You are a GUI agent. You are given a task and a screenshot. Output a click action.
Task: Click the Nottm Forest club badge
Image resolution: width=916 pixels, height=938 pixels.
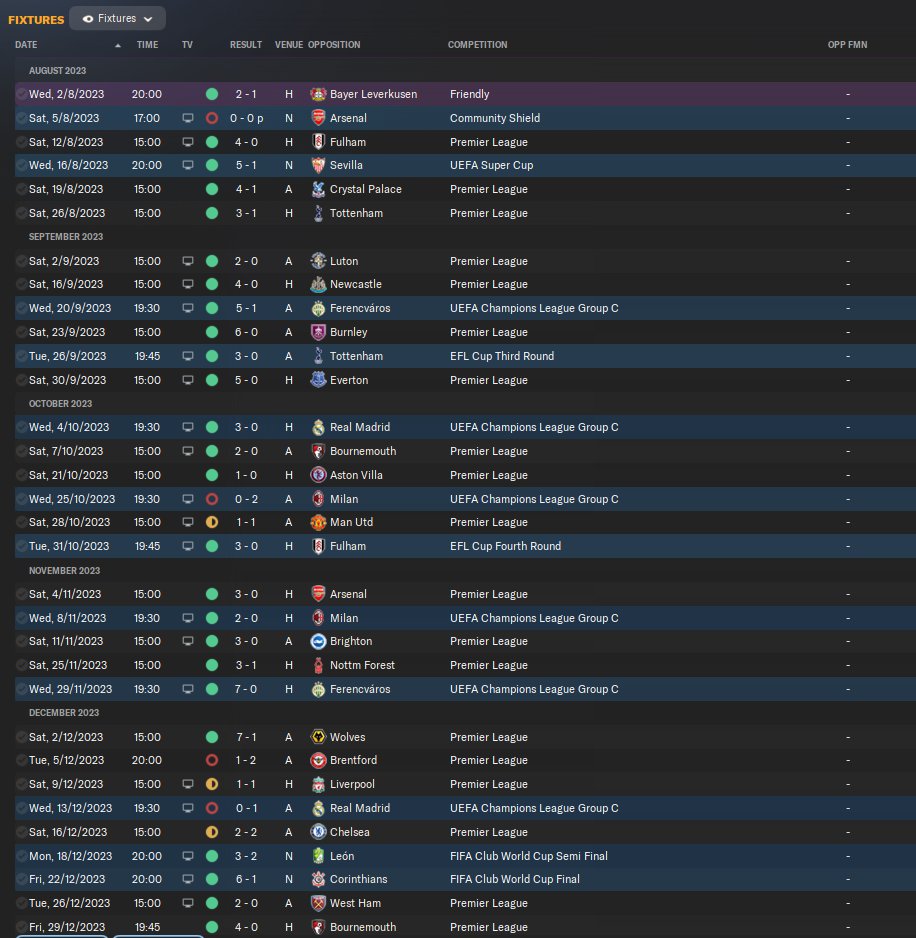(x=318, y=665)
